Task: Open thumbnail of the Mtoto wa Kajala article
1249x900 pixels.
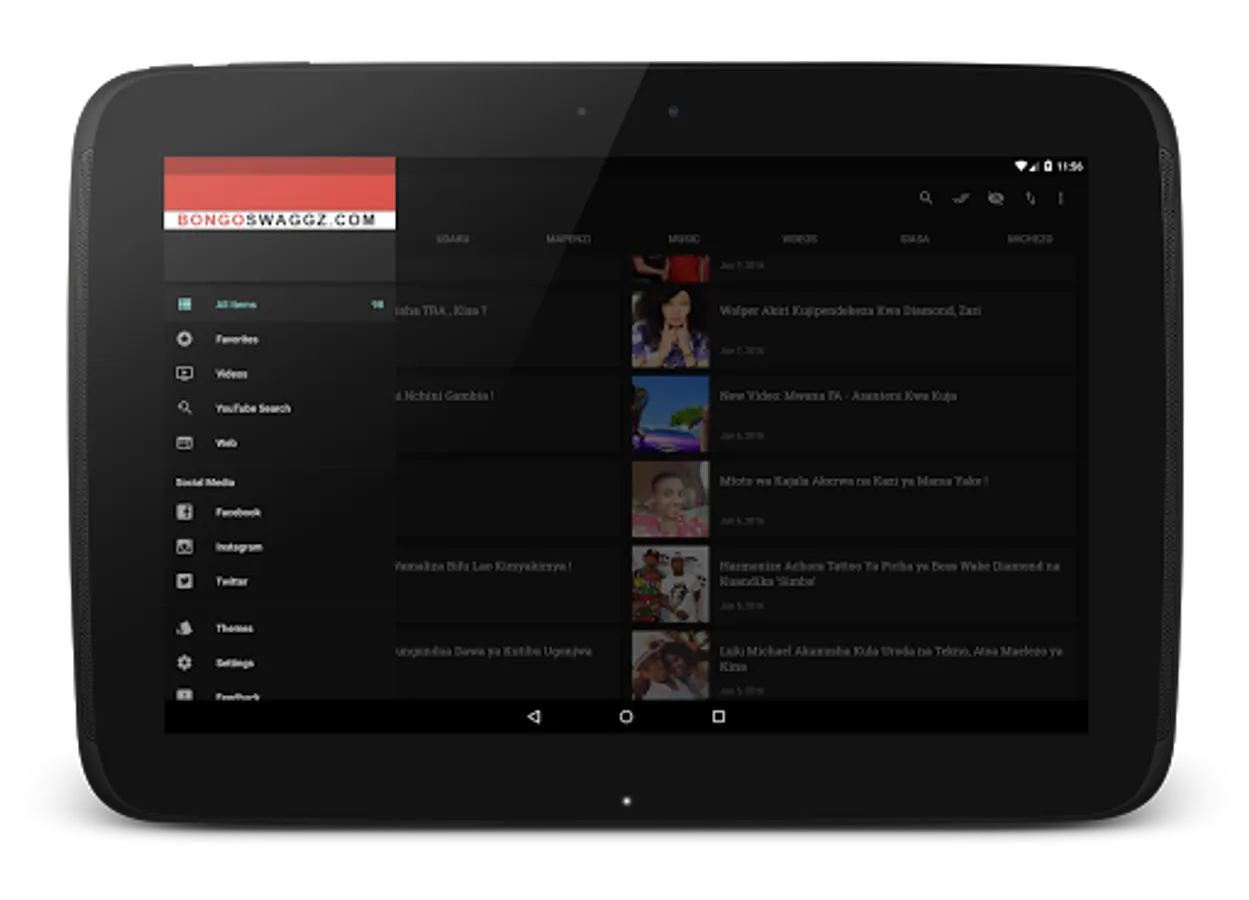Action: click(671, 499)
